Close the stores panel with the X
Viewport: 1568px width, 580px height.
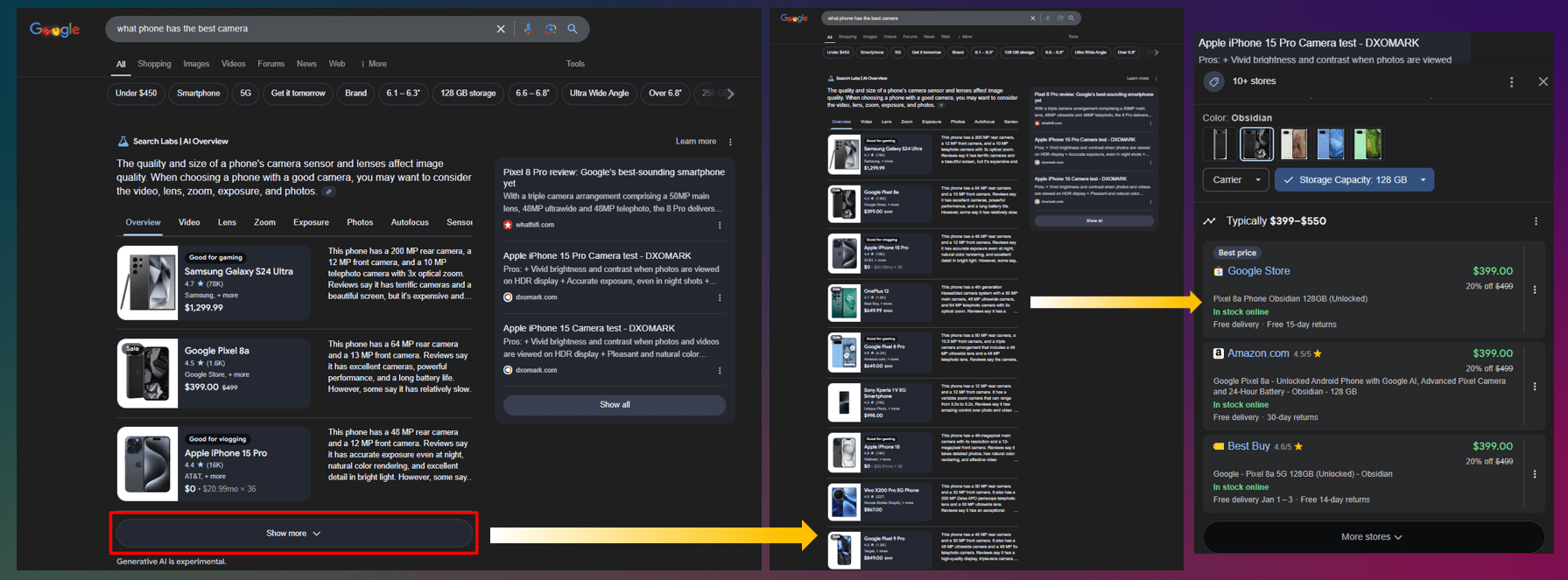[x=1543, y=81]
